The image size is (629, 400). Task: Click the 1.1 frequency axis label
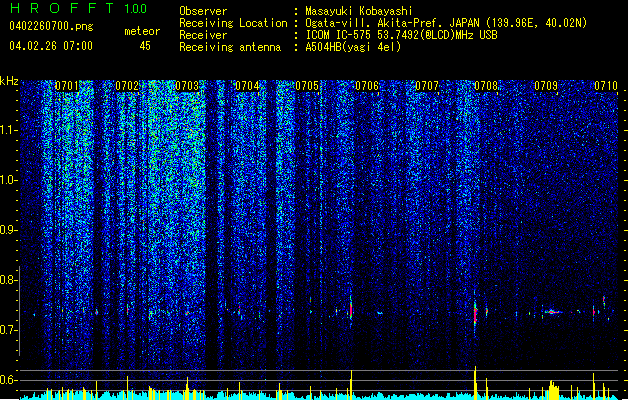tap(9, 130)
